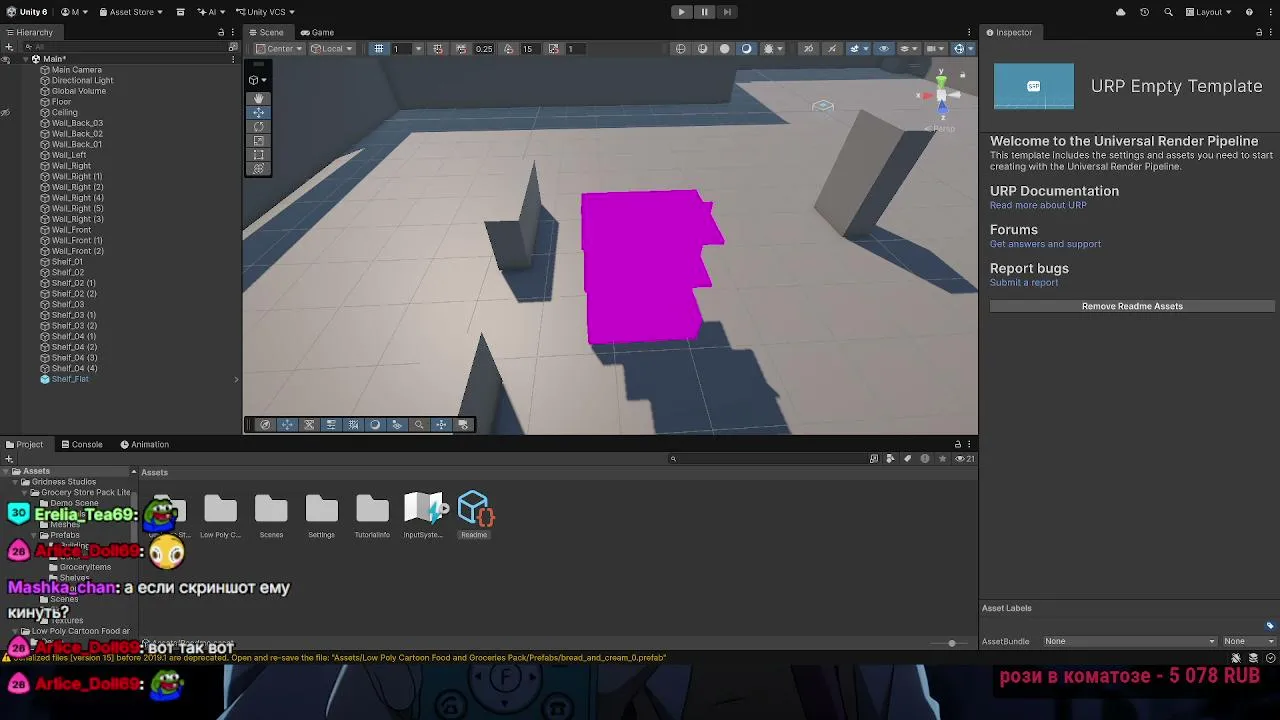Image resolution: width=1280 pixels, height=720 pixels.
Task: Click the Remove Readme Assets button
Action: pyautogui.click(x=1132, y=307)
